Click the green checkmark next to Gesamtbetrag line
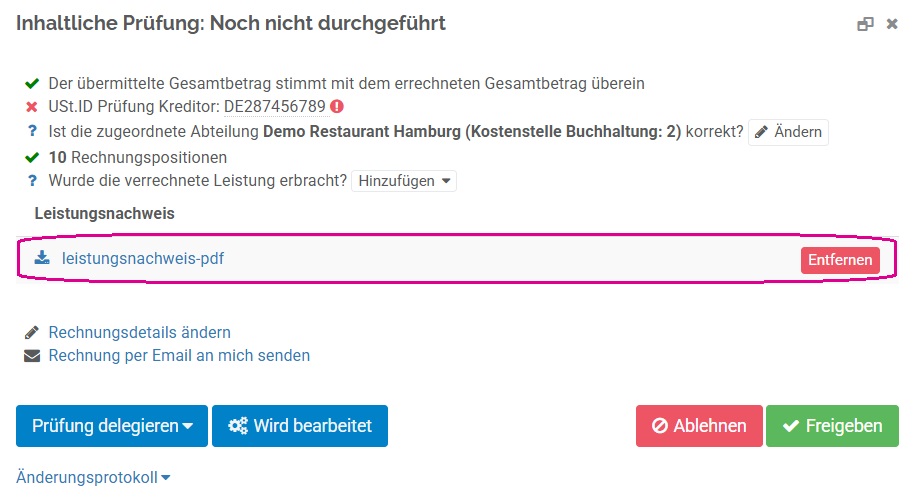This screenshot has height=504, width=913. coord(32,83)
